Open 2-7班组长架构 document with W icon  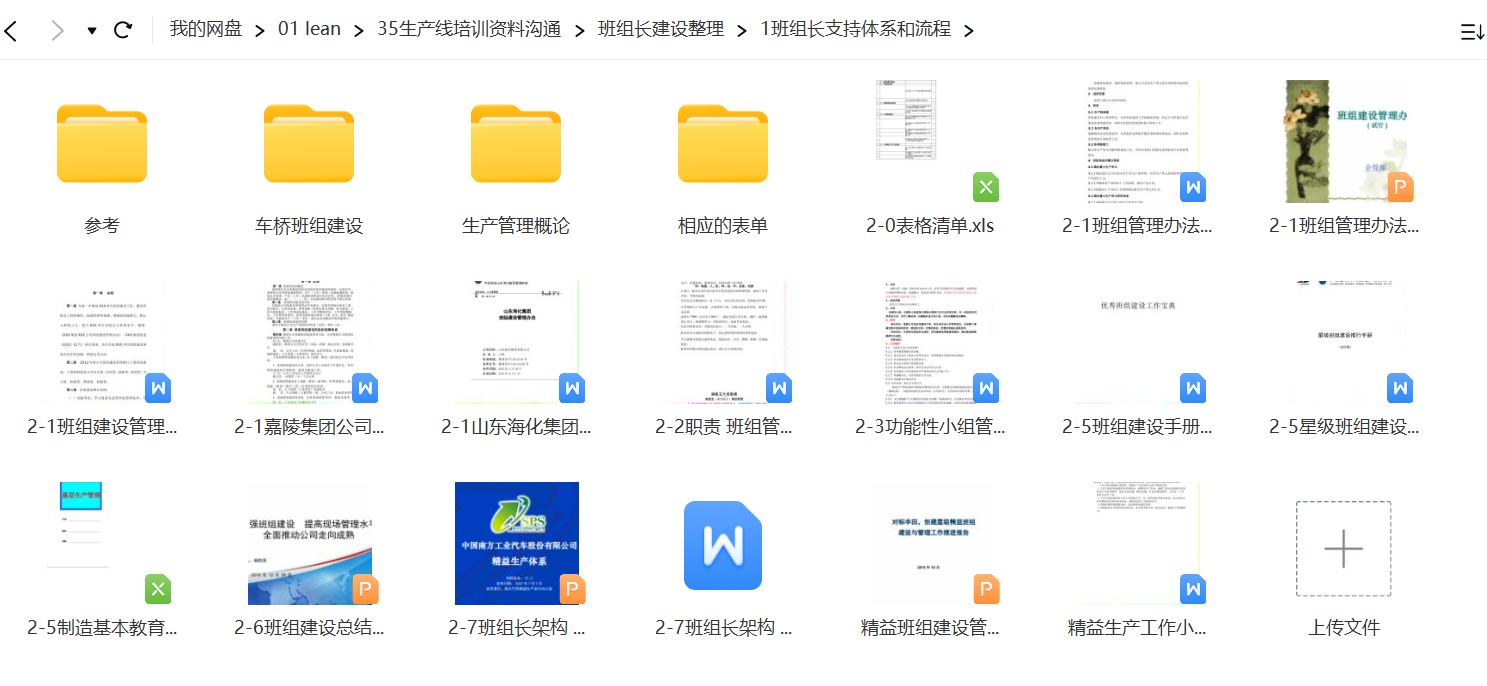(x=723, y=545)
